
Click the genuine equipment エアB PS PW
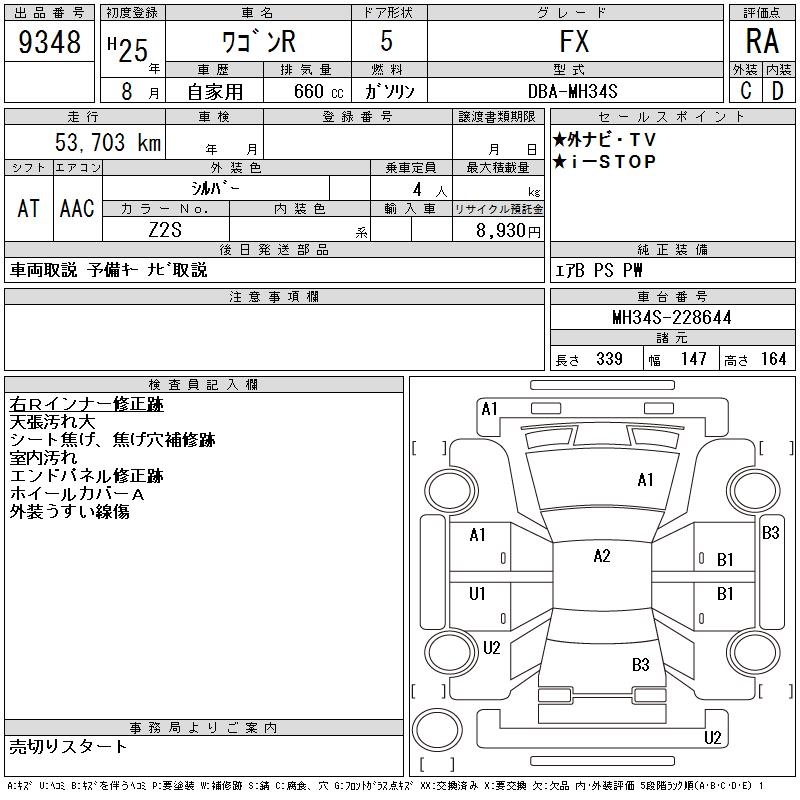click(x=598, y=270)
